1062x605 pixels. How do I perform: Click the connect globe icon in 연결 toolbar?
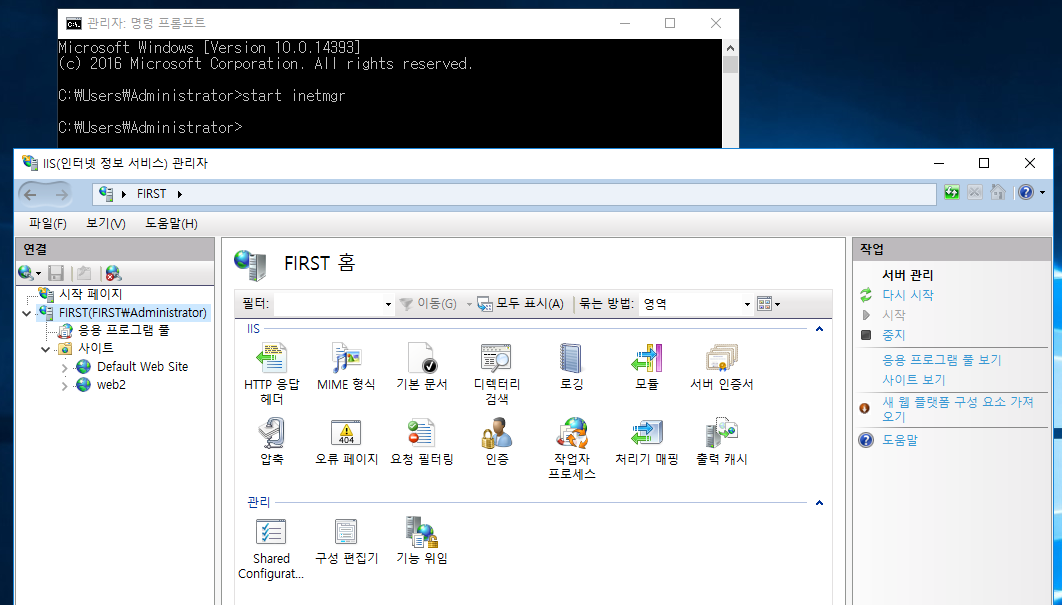click(x=26, y=273)
